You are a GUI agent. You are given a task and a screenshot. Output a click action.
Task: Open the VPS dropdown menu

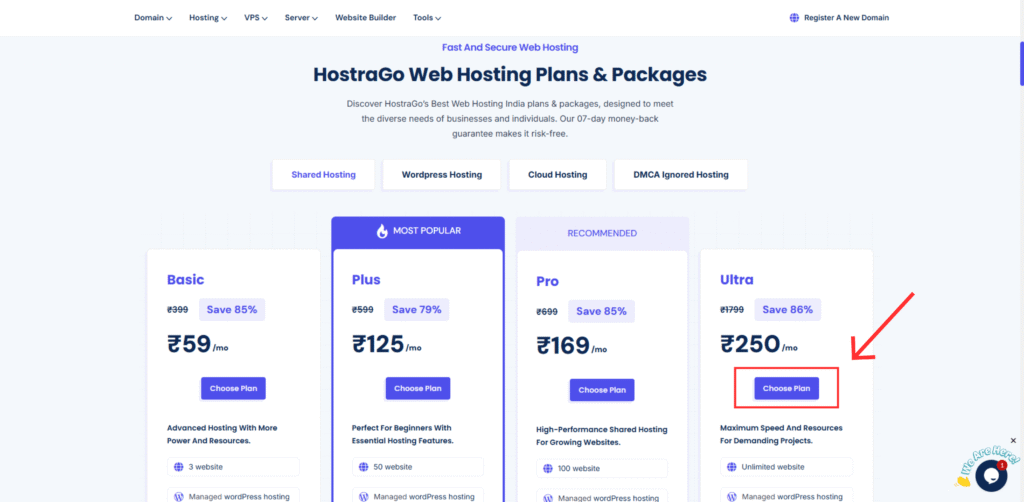click(x=256, y=18)
